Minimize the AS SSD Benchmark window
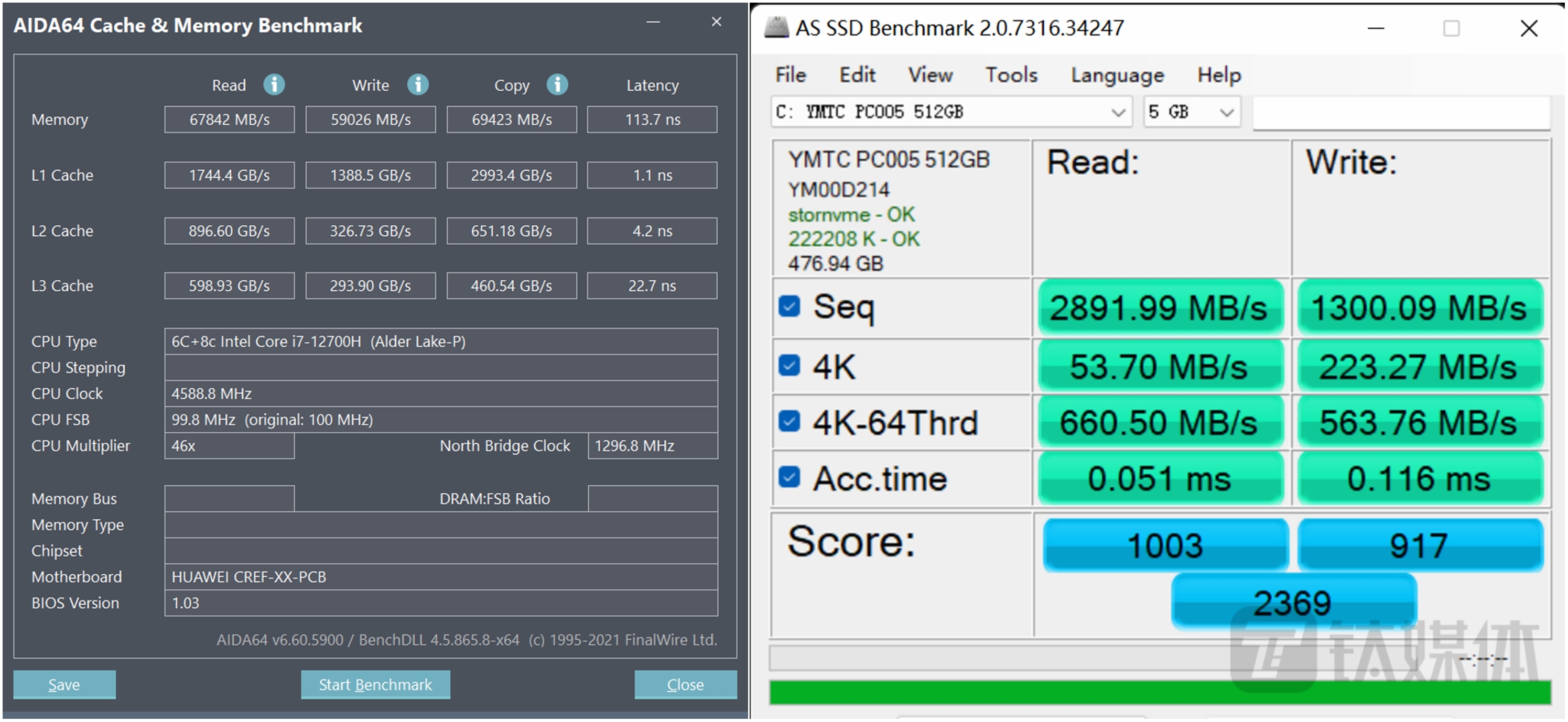Image resolution: width=1568 pixels, height=722 pixels. [x=1376, y=29]
